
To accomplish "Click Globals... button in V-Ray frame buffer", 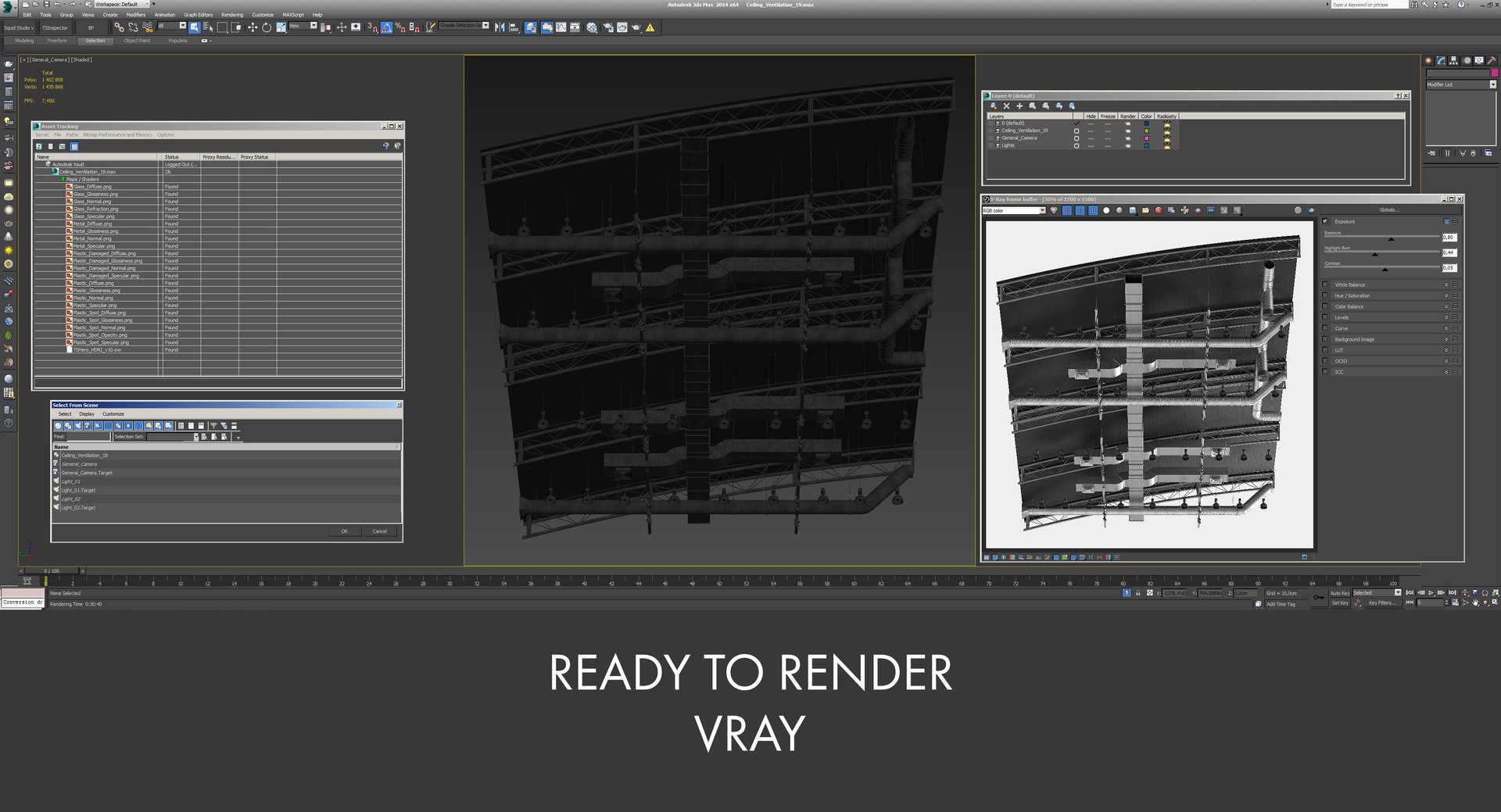I will point(1389,210).
